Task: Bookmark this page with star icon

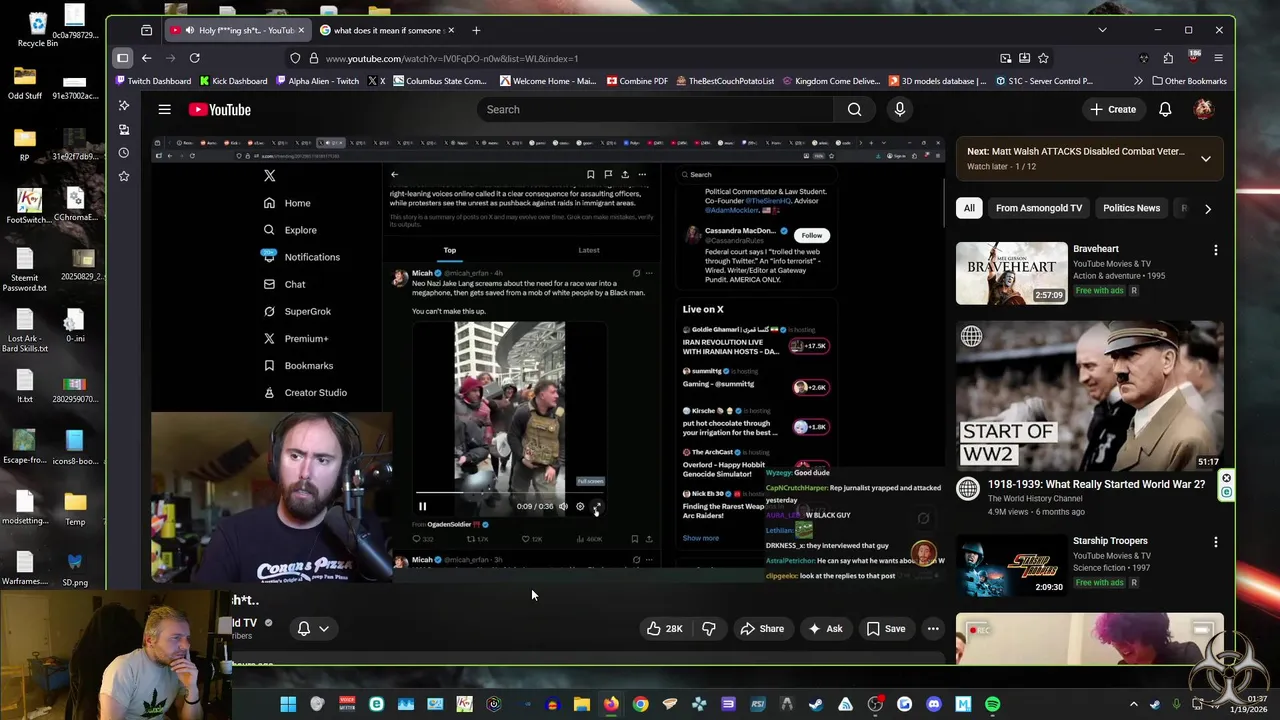Action: [x=1043, y=58]
